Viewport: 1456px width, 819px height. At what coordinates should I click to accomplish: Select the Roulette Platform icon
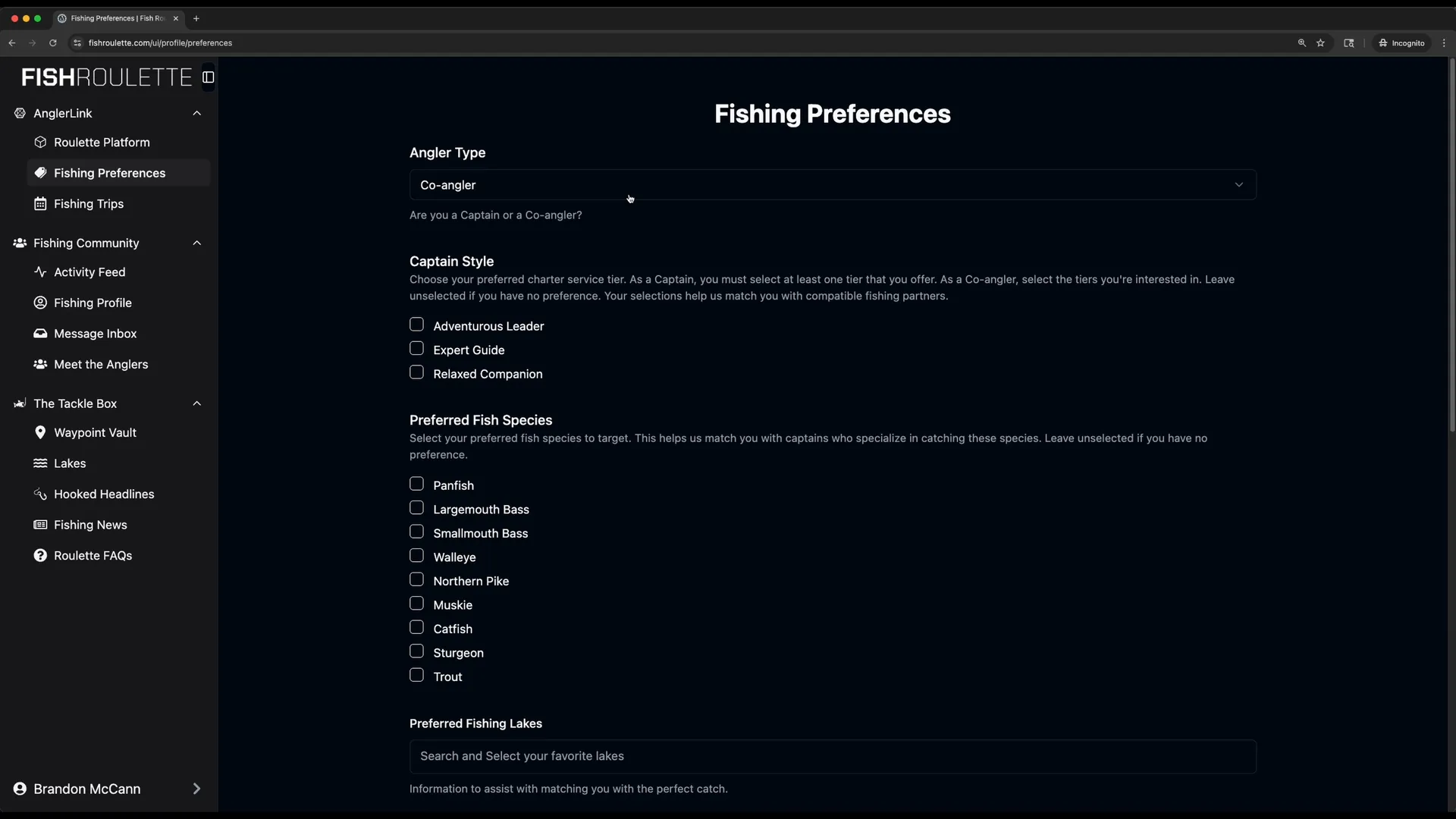pyautogui.click(x=39, y=142)
